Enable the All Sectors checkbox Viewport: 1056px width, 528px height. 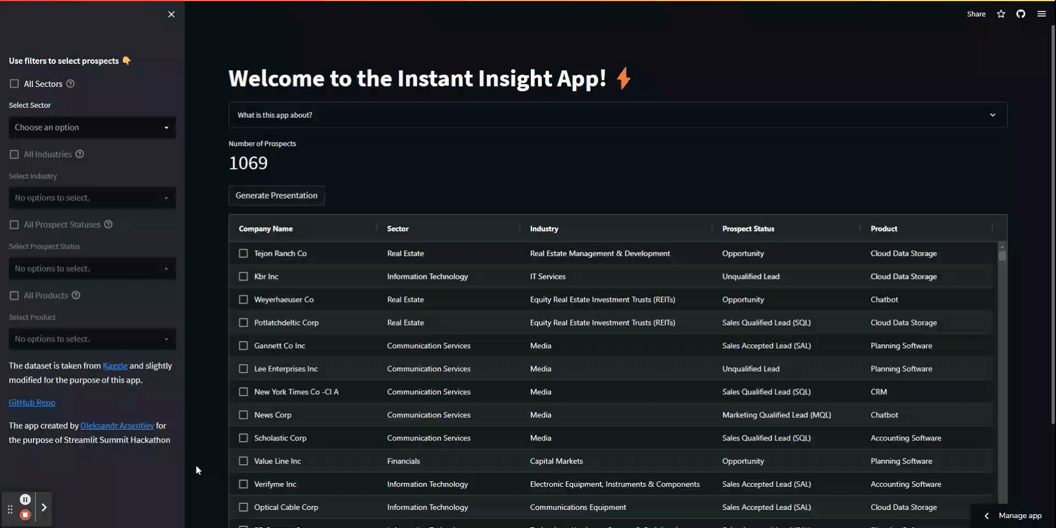click(x=14, y=84)
